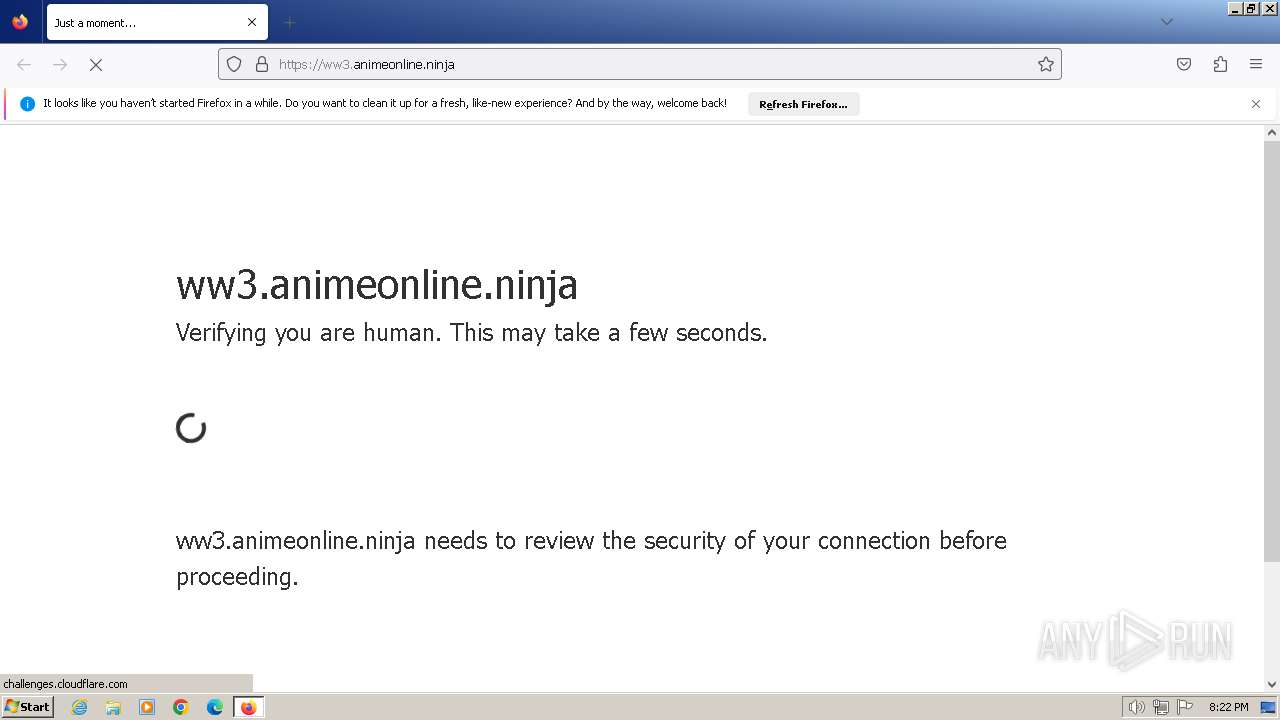This screenshot has height=720, width=1280.
Task: View site security padlock info
Action: [x=262, y=64]
